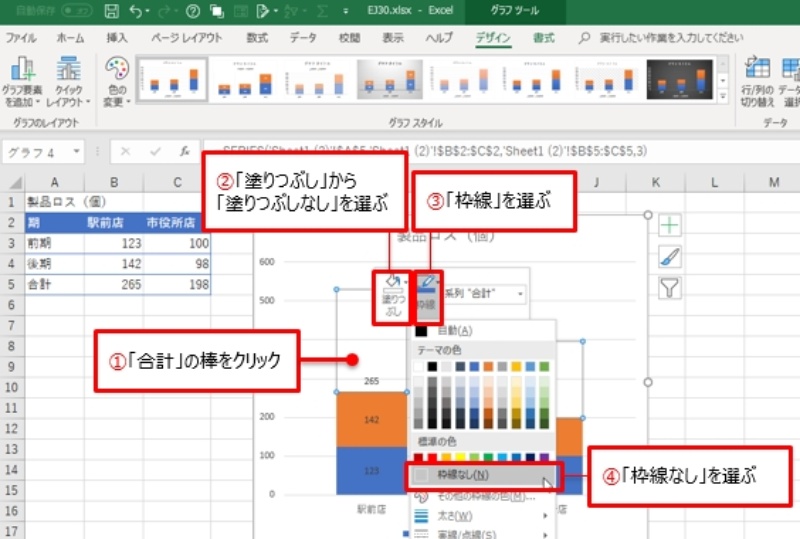The image size is (800, 539).
Task: Toggle the AutoSave switch
Action: click(77, 12)
